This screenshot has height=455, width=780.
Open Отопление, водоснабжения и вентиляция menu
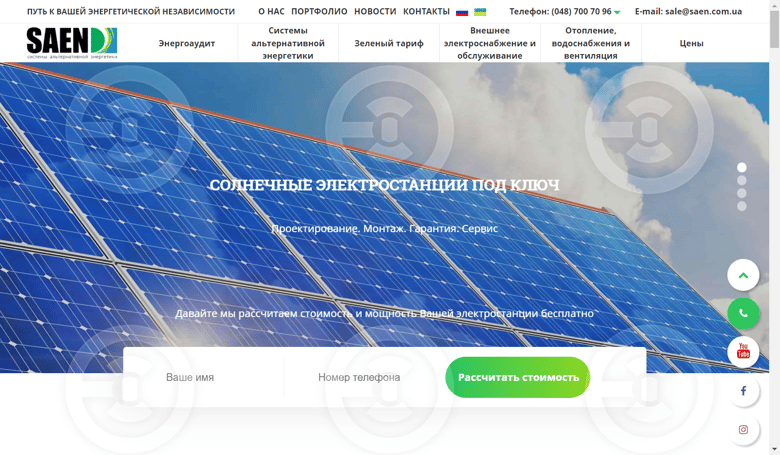coord(591,43)
